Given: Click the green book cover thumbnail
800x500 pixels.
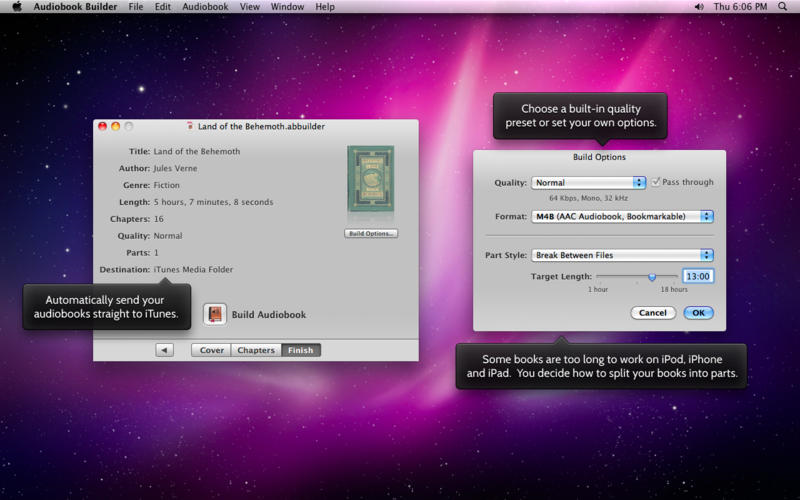Looking at the screenshot, I should coord(370,179).
